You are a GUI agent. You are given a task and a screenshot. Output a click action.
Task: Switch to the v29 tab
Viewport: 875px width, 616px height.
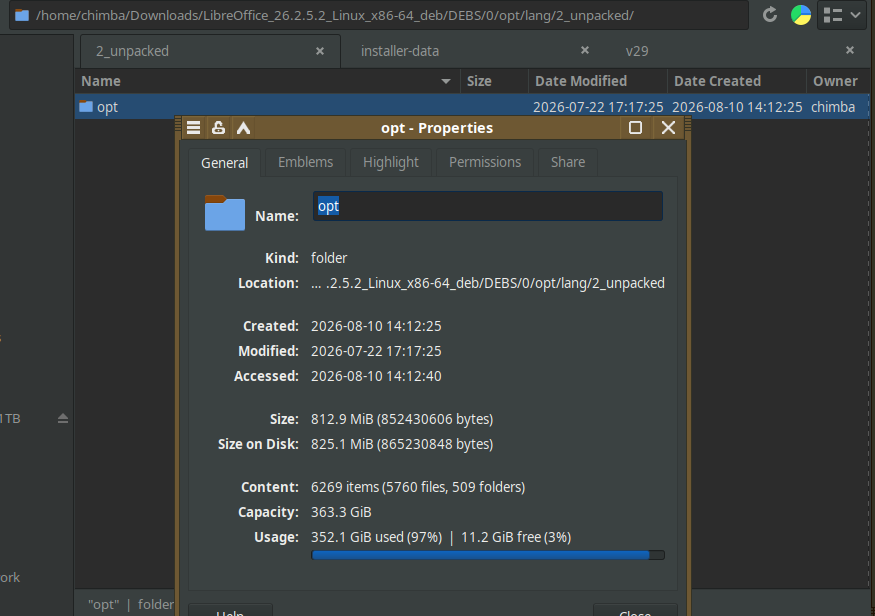click(x=637, y=51)
